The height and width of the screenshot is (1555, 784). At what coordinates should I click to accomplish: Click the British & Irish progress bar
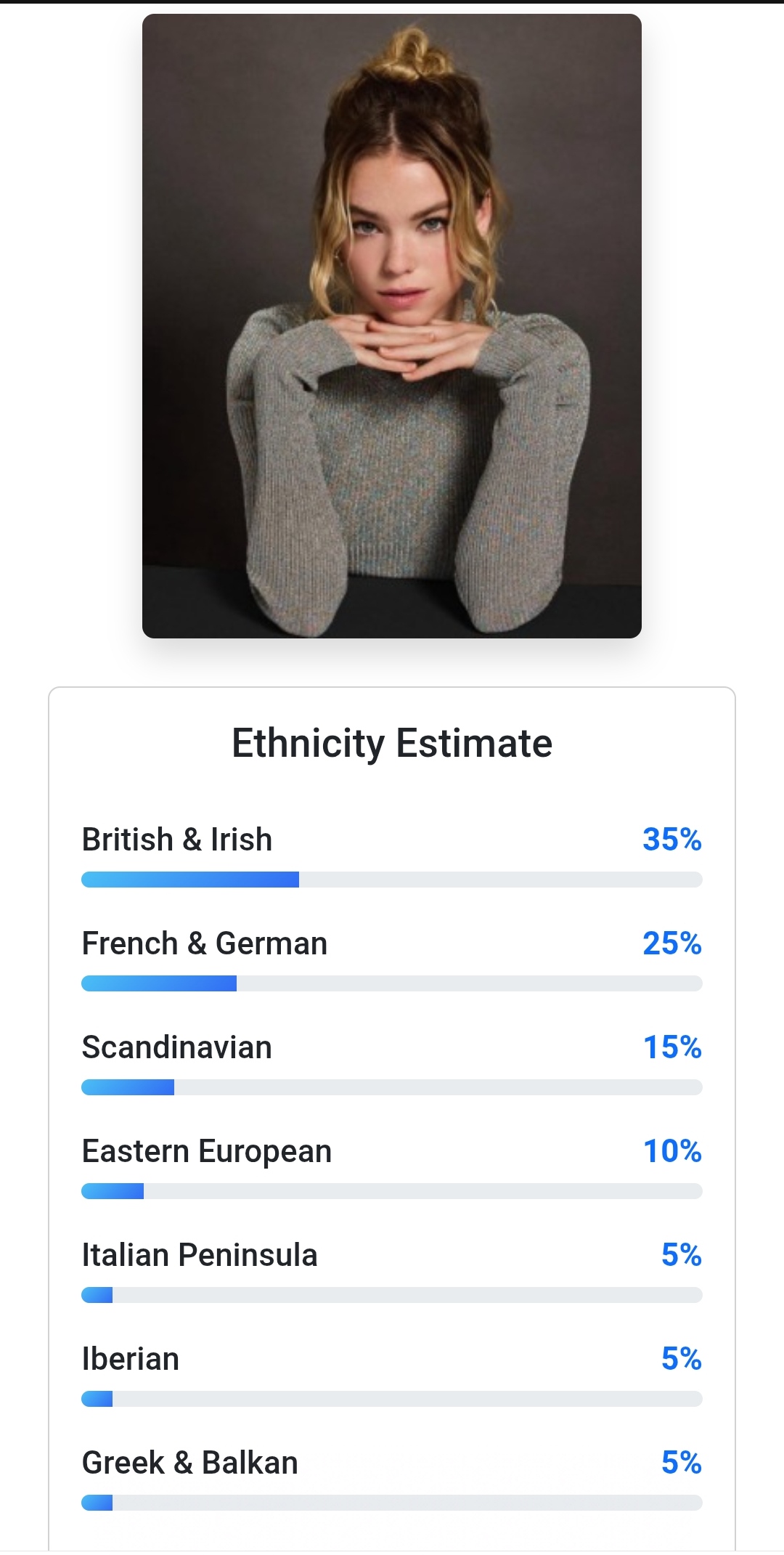click(392, 880)
